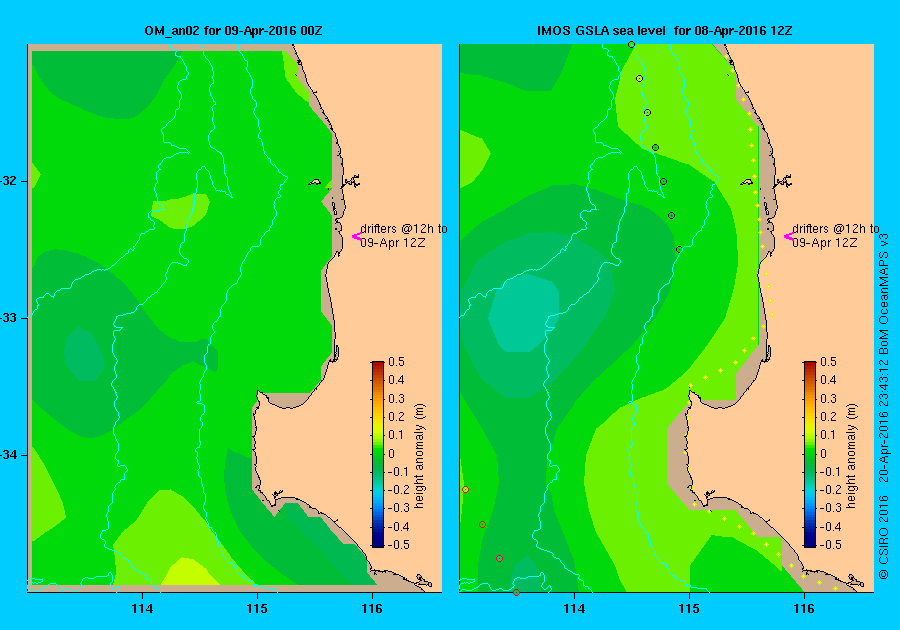Click the black circle marker on the IMOS map's top border
The width and height of the screenshot is (900, 630).
pos(631,44)
